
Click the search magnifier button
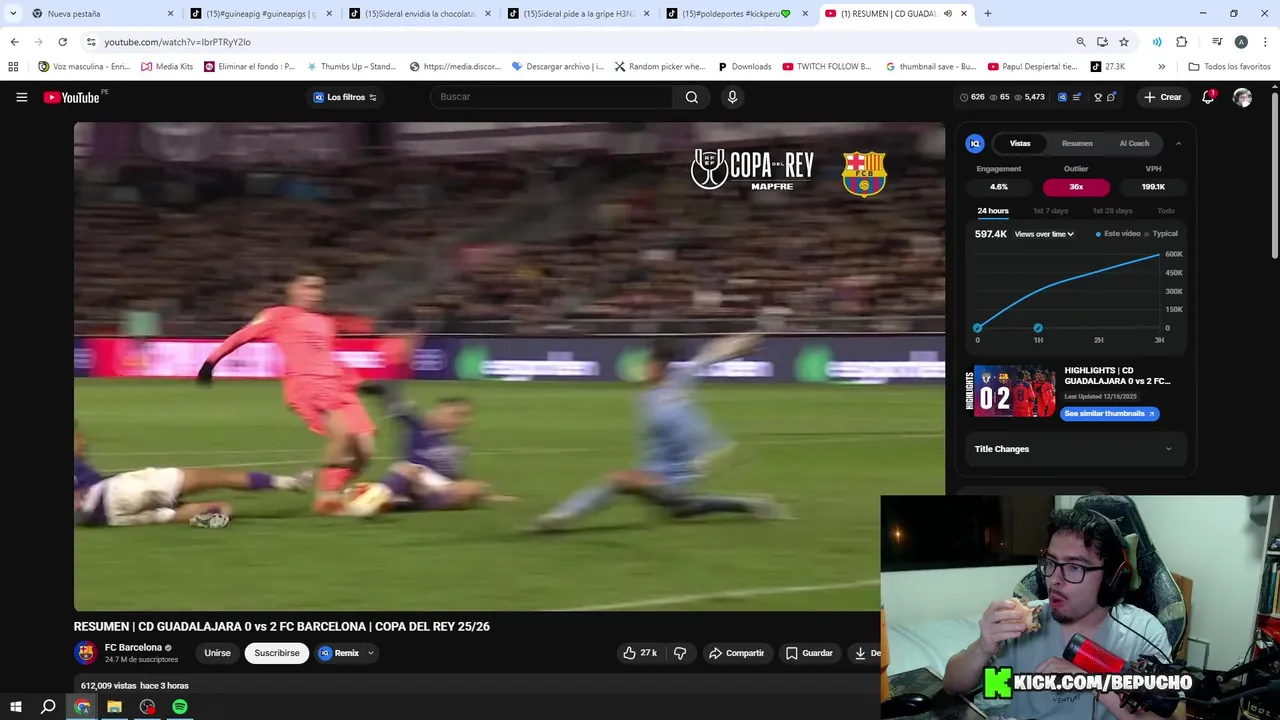point(691,97)
